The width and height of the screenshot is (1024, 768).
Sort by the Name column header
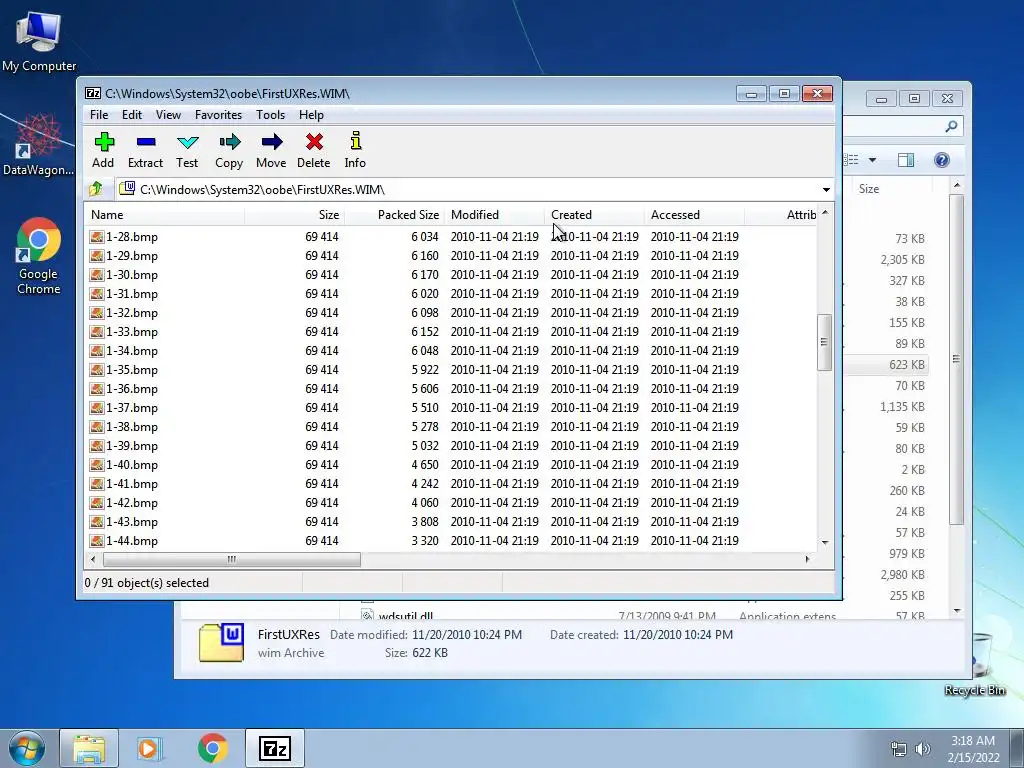pos(165,215)
